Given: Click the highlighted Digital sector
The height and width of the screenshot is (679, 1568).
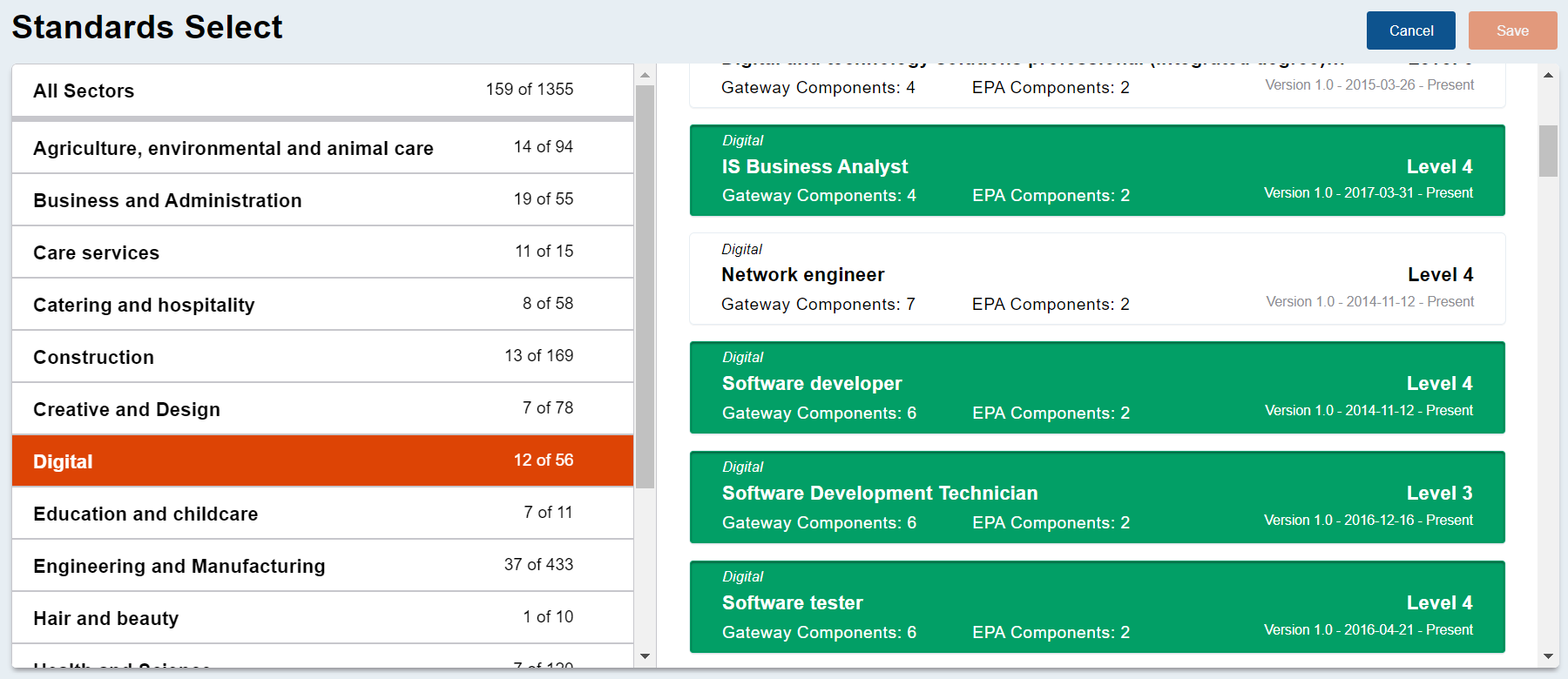Looking at the screenshot, I should 322,461.
